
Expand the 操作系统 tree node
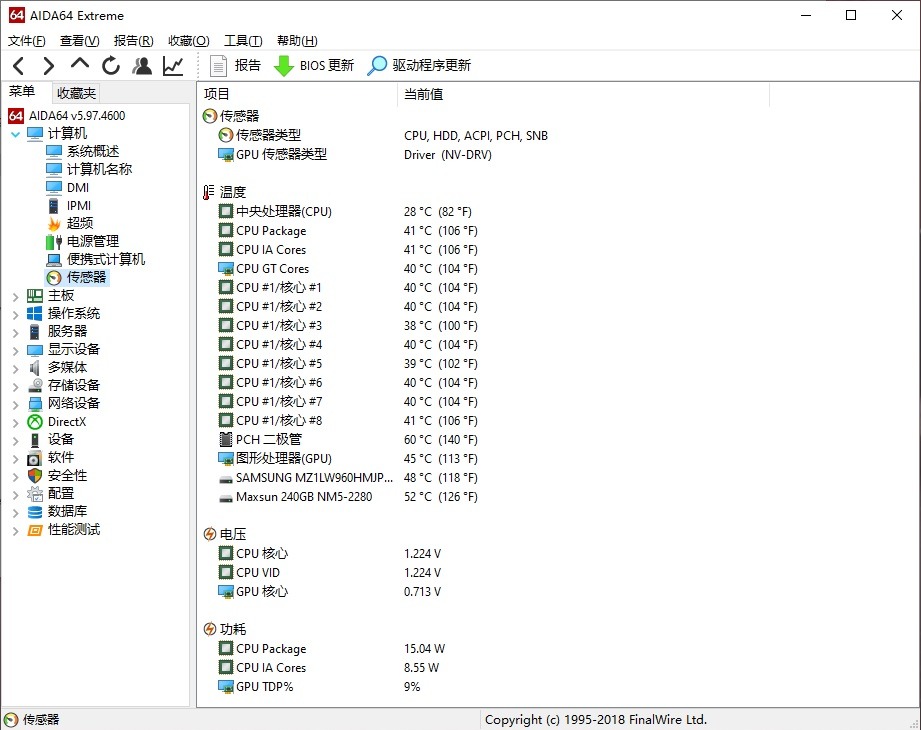[x=15, y=315]
